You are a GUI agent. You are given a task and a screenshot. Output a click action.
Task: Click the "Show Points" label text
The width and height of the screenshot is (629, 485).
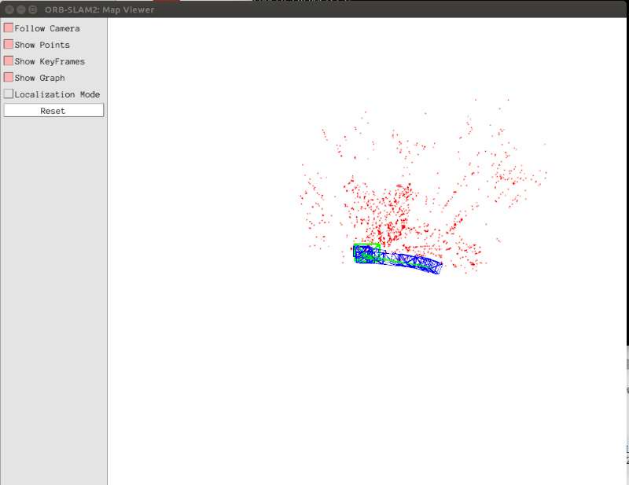(x=42, y=45)
